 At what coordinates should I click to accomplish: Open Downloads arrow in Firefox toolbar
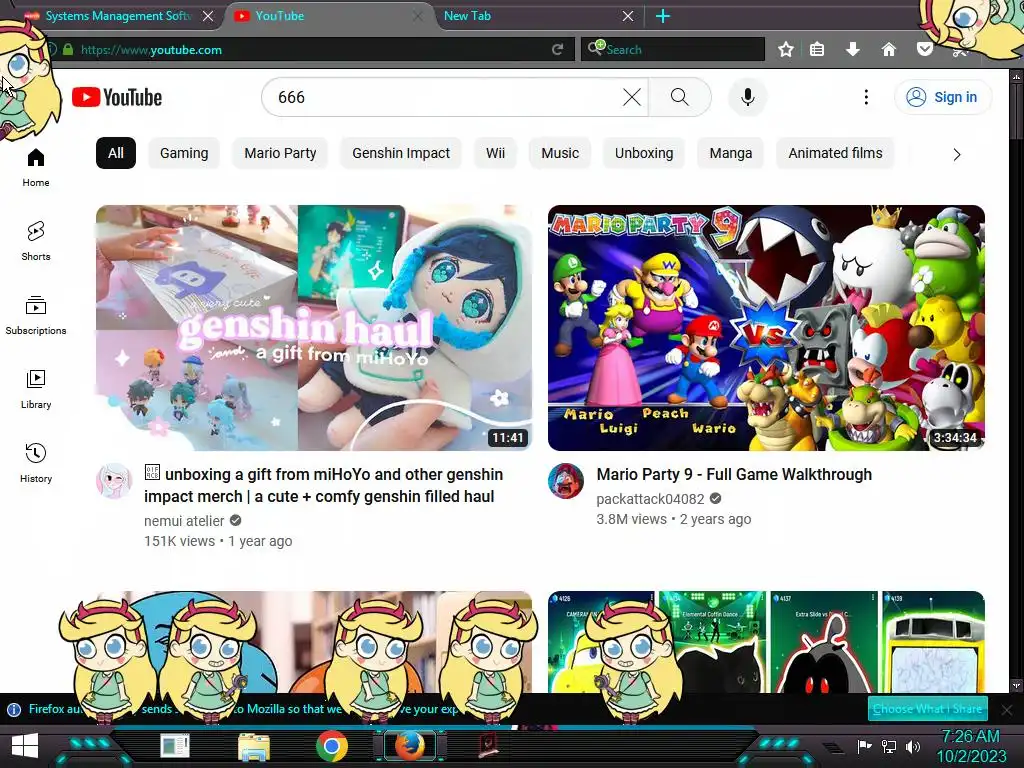pos(853,50)
